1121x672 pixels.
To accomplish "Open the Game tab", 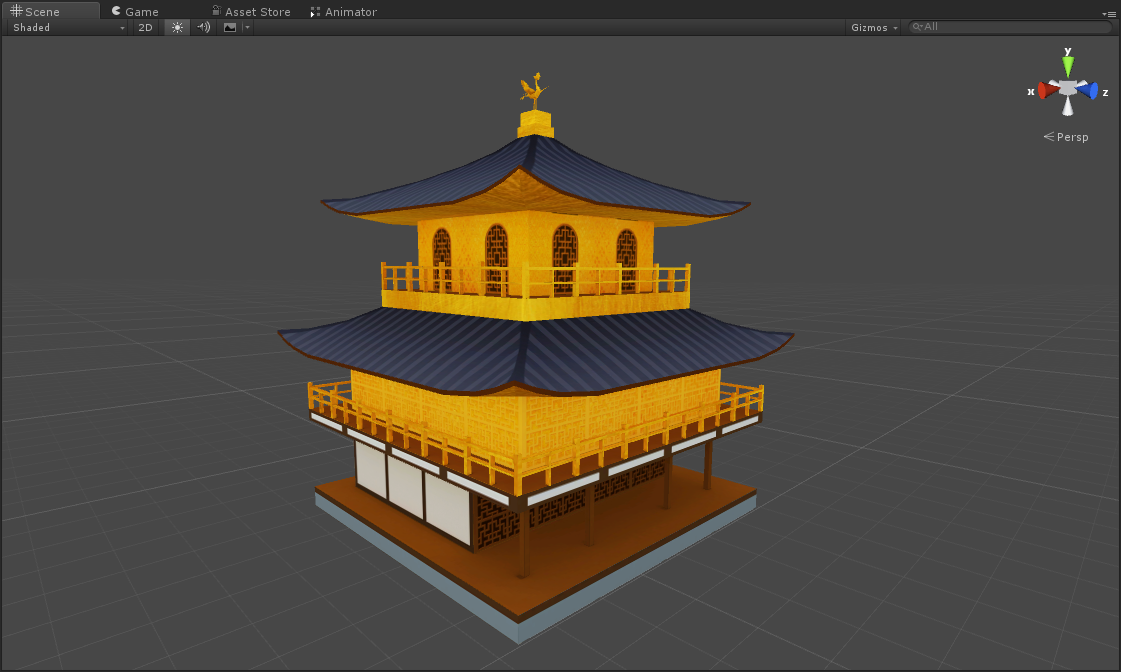I will [135, 11].
